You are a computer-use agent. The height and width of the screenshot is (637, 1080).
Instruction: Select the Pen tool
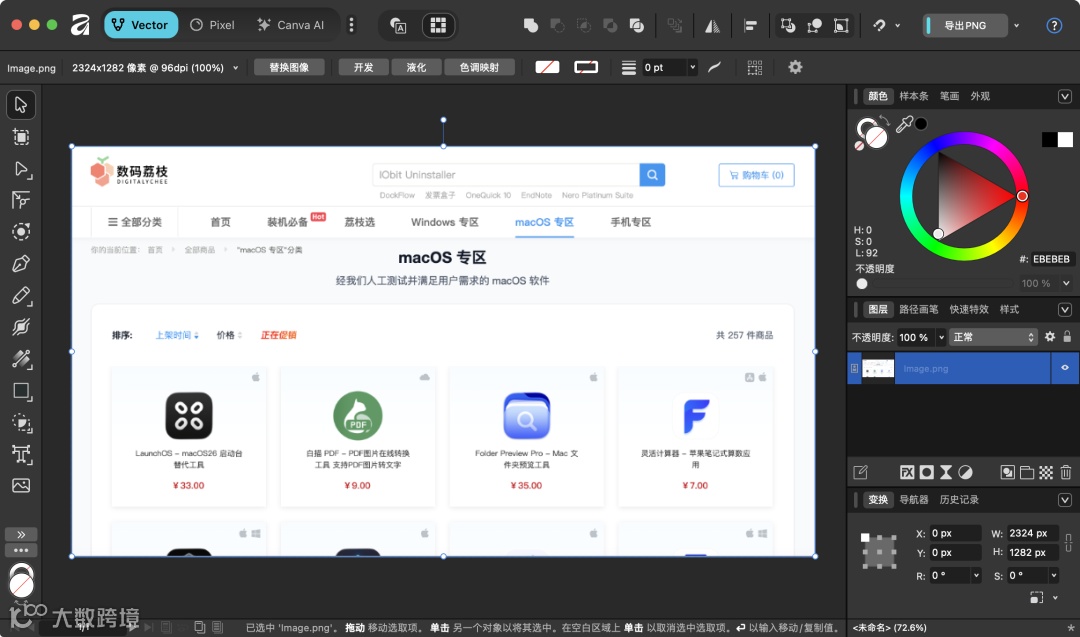(x=21, y=264)
